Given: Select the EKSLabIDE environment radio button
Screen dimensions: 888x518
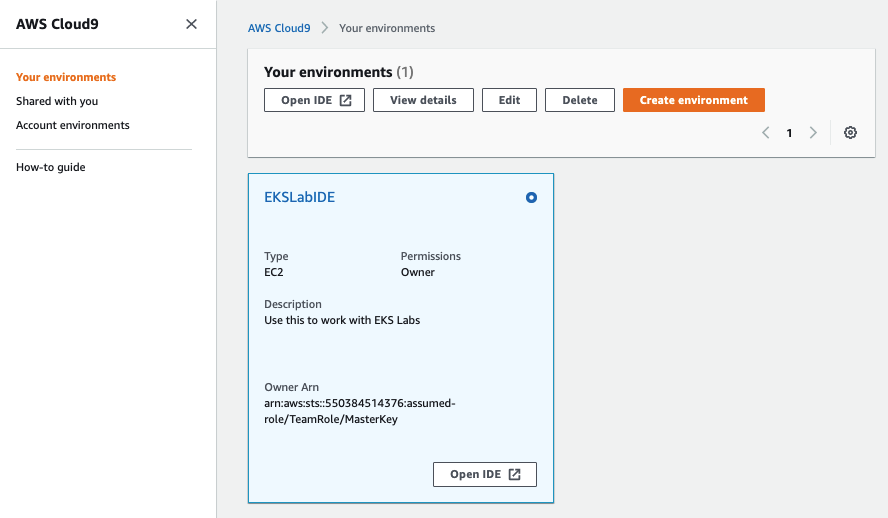Looking at the screenshot, I should (x=531, y=198).
